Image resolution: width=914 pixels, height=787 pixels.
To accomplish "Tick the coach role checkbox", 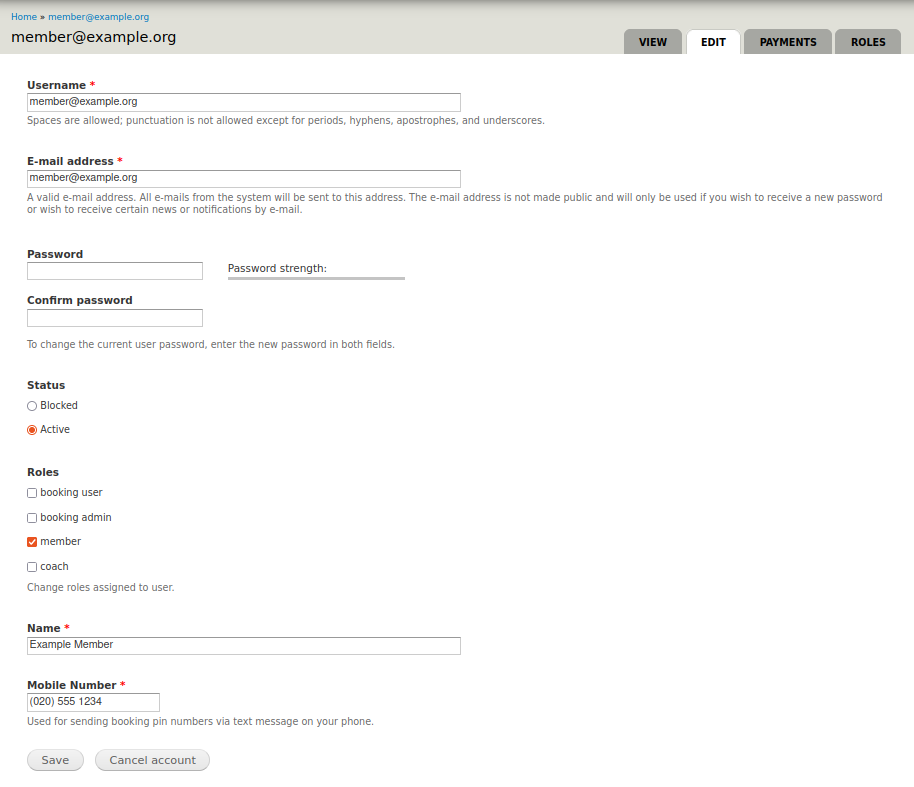I will tap(32, 567).
